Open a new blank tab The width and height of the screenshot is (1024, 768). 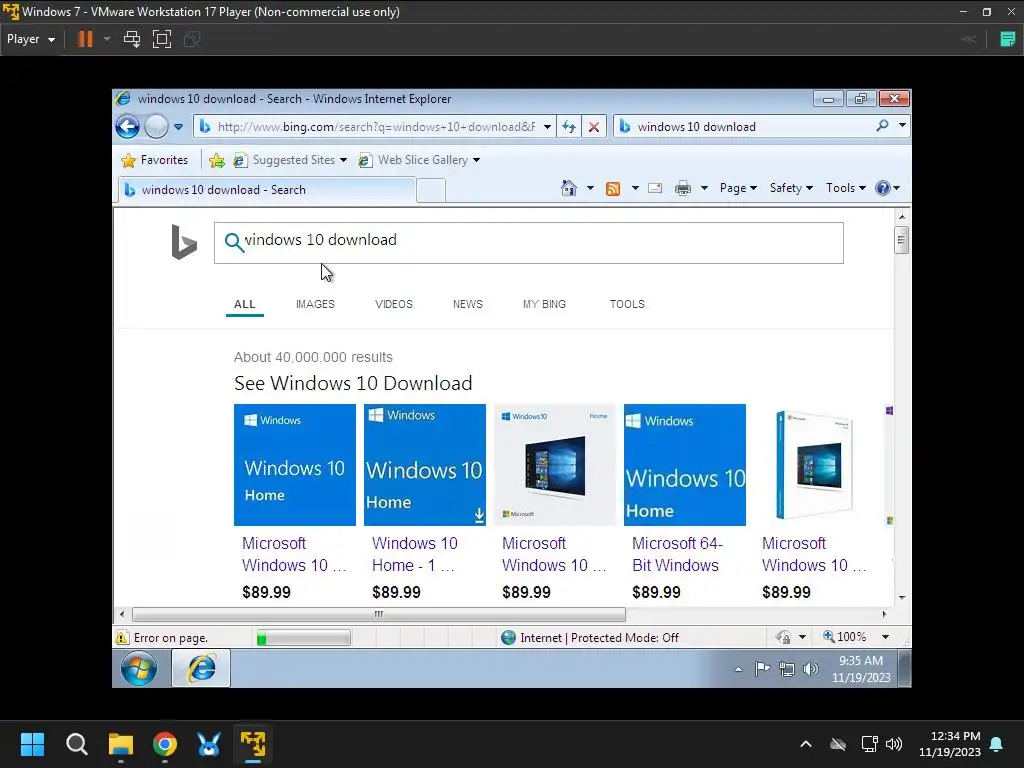click(431, 190)
